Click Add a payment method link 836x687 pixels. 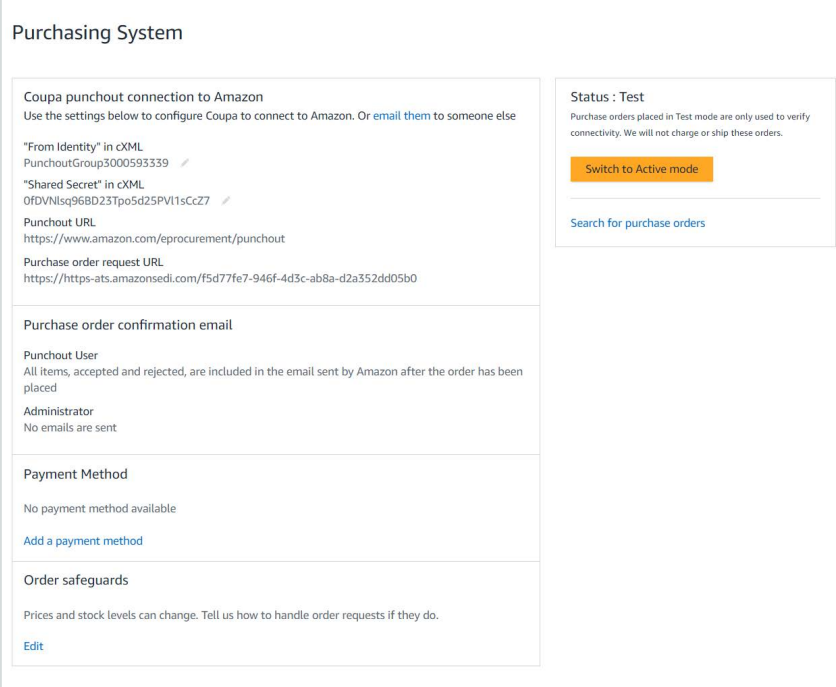tap(83, 541)
